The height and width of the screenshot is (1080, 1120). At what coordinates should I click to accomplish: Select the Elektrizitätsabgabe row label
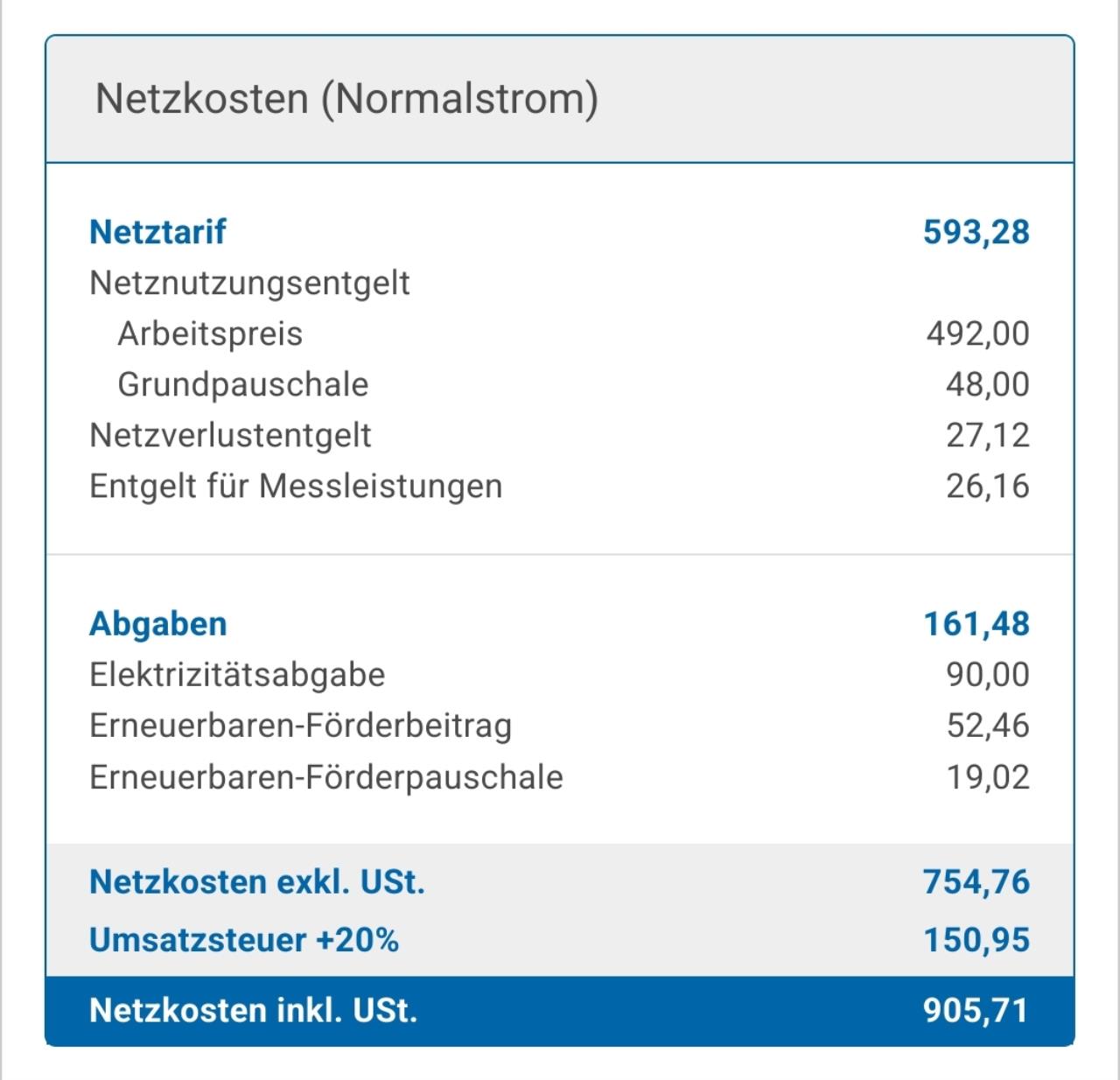pos(237,675)
